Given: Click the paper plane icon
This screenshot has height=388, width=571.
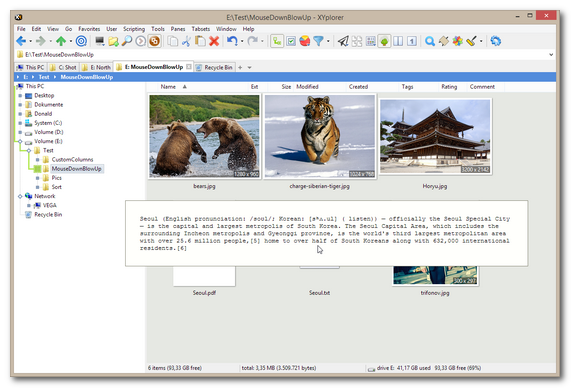Looking at the screenshot, I should click(x=343, y=41).
